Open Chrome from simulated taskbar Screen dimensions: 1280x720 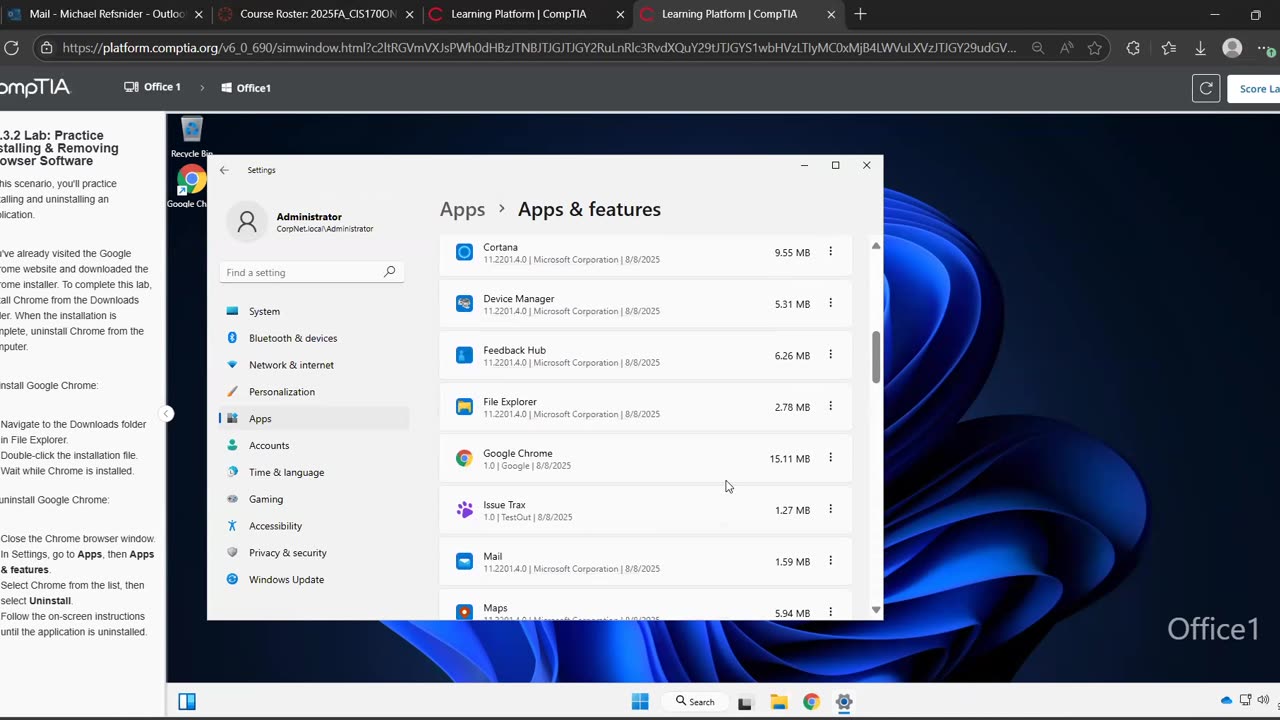coord(811,702)
